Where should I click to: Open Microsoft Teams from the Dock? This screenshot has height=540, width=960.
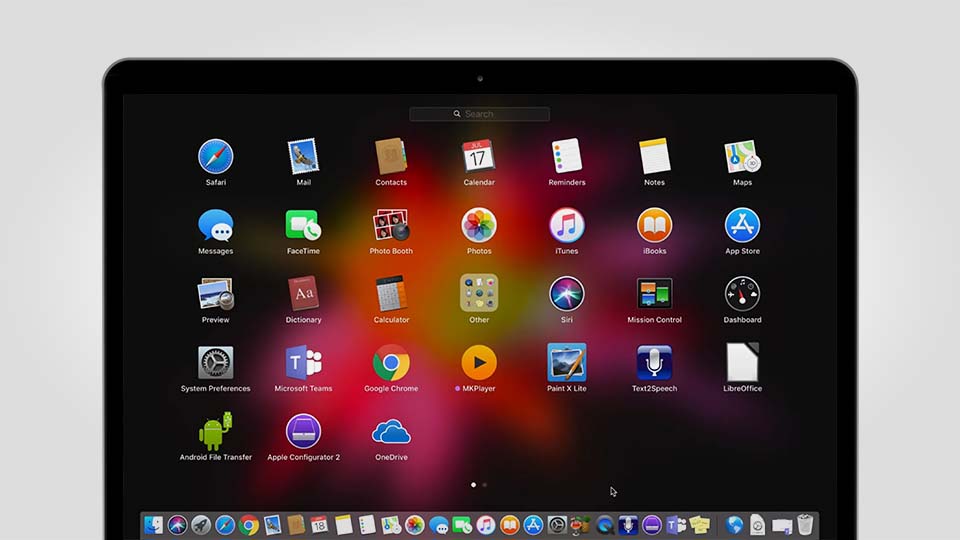[x=676, y=525]
